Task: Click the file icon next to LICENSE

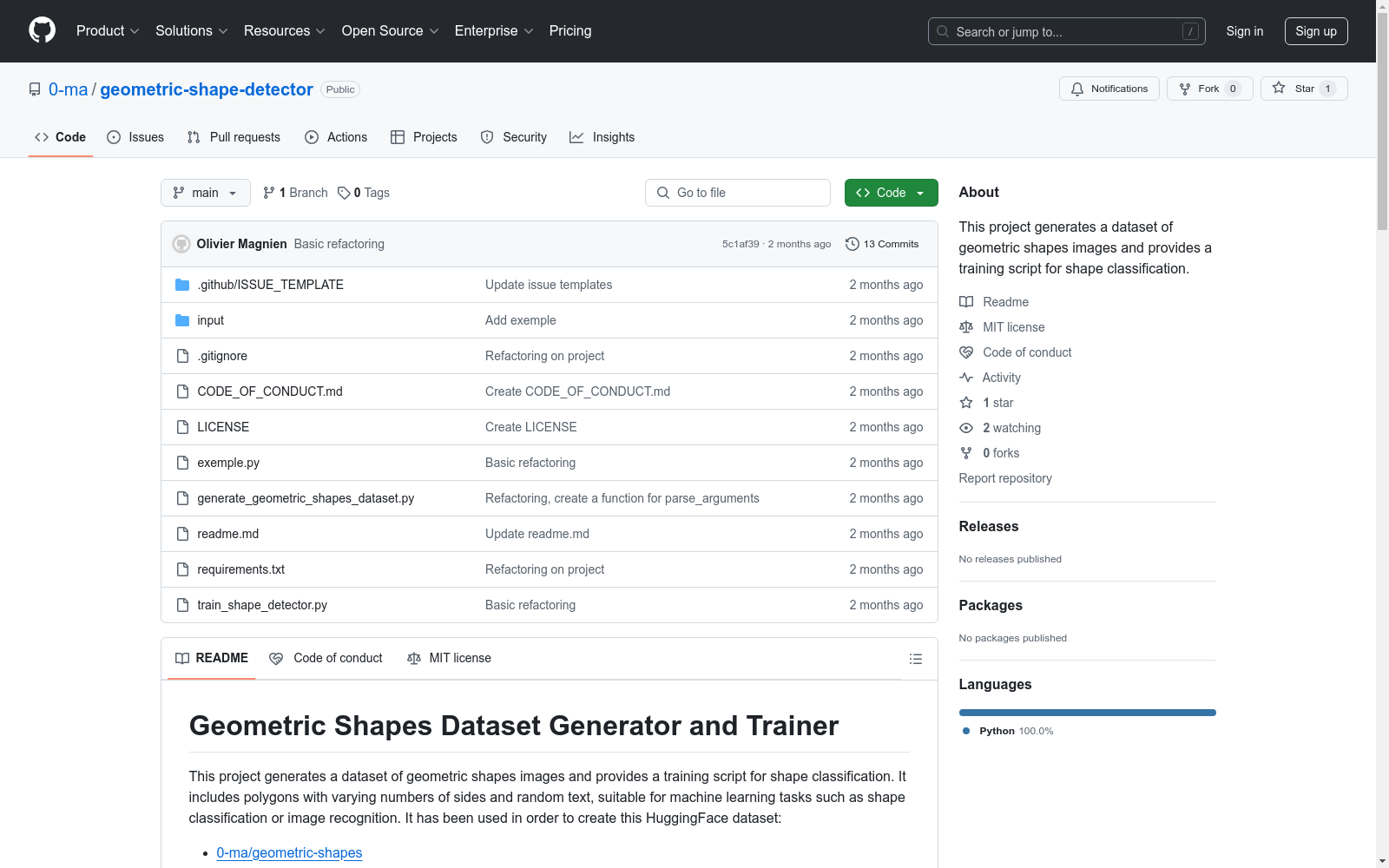Action: tap(182, 427)
